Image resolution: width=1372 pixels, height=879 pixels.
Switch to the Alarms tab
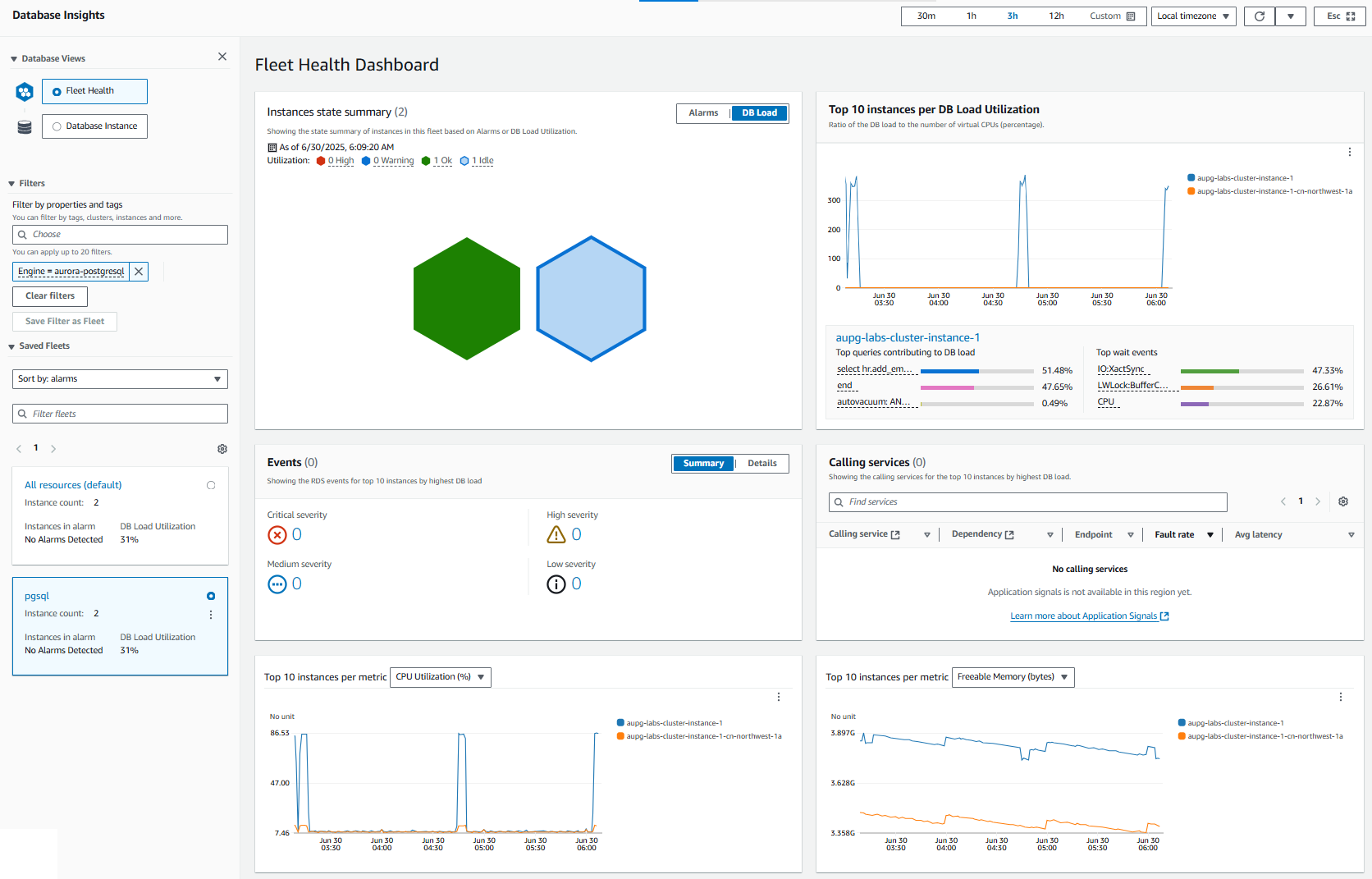(703, 113)
